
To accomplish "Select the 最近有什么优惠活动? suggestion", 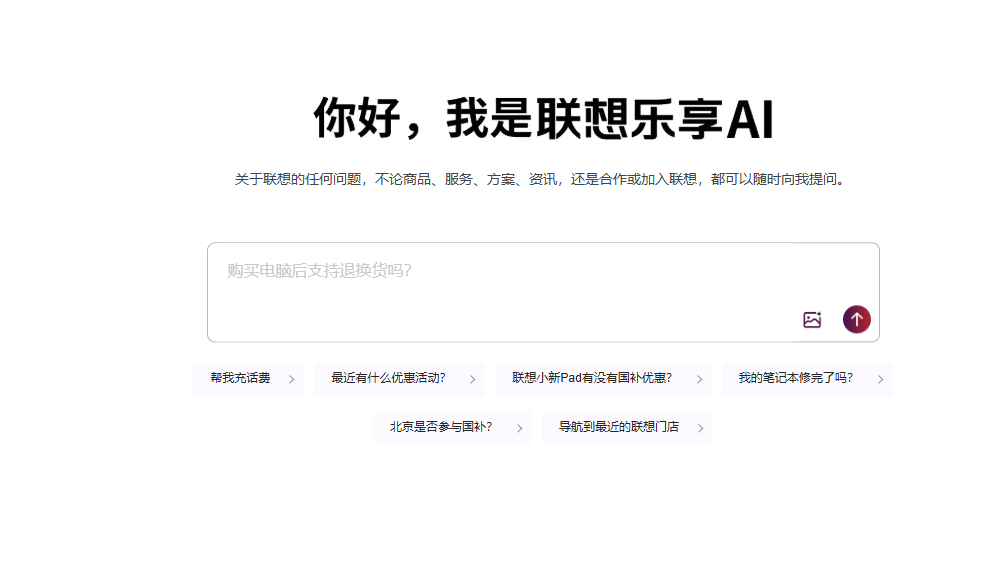I will pyautogui.click(x=399, y=379).
